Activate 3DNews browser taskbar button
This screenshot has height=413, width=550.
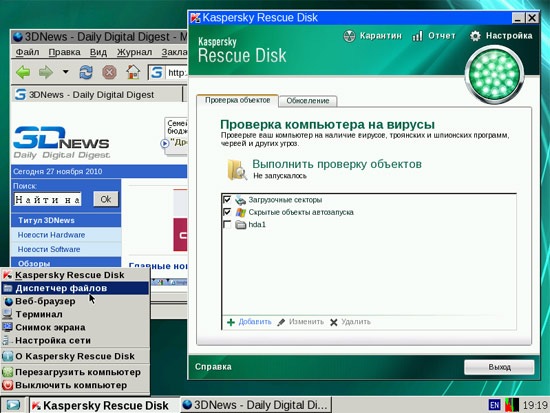256,405
